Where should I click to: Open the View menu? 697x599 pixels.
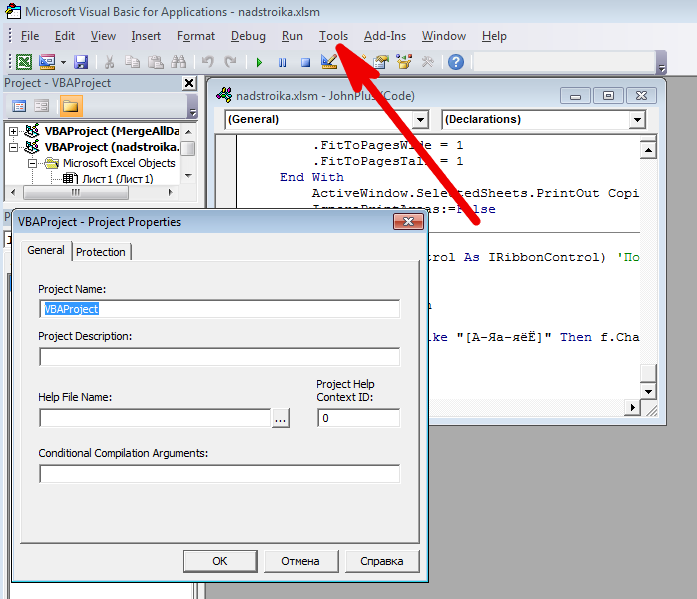(103, 36)
